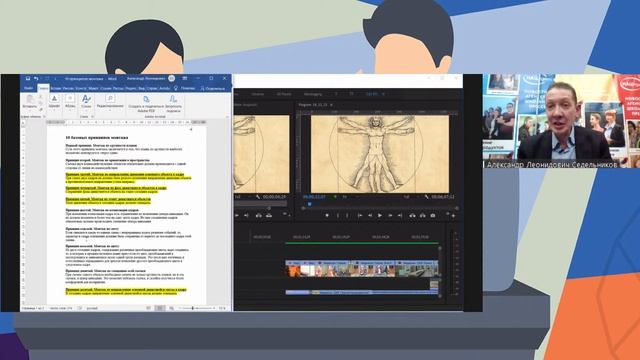Click Mark Out in Program monitor

pyautogui.click(x=348, y=216)
